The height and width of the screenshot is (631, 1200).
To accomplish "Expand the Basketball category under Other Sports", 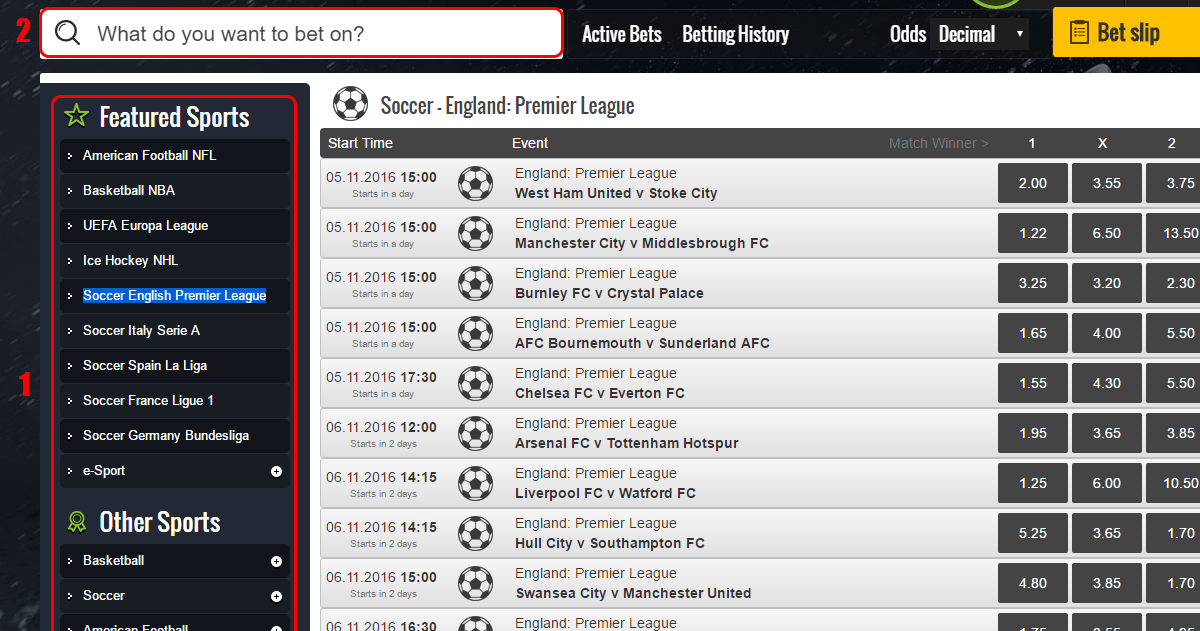I will 277,561.
